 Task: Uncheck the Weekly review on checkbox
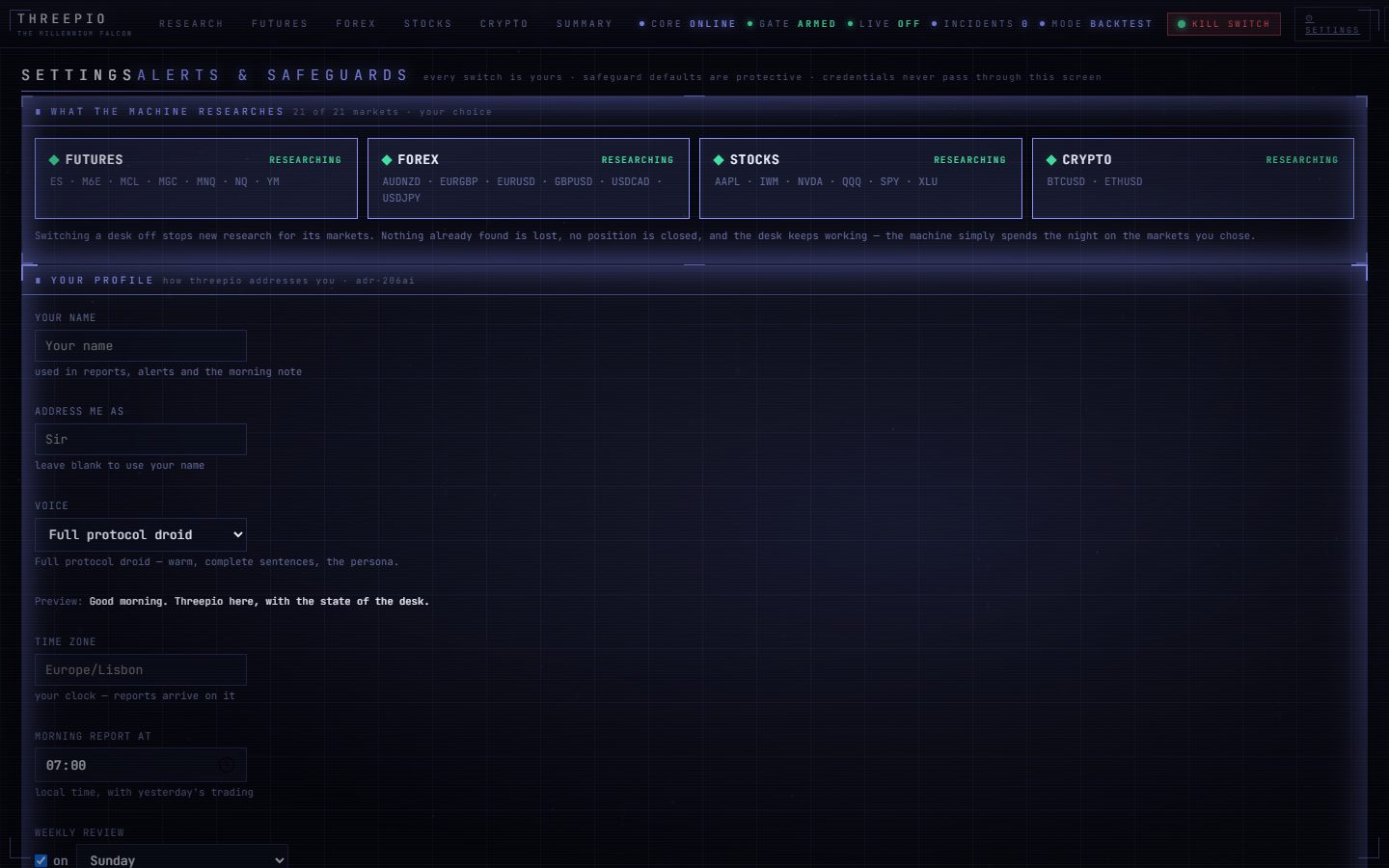tap(41, 860)
